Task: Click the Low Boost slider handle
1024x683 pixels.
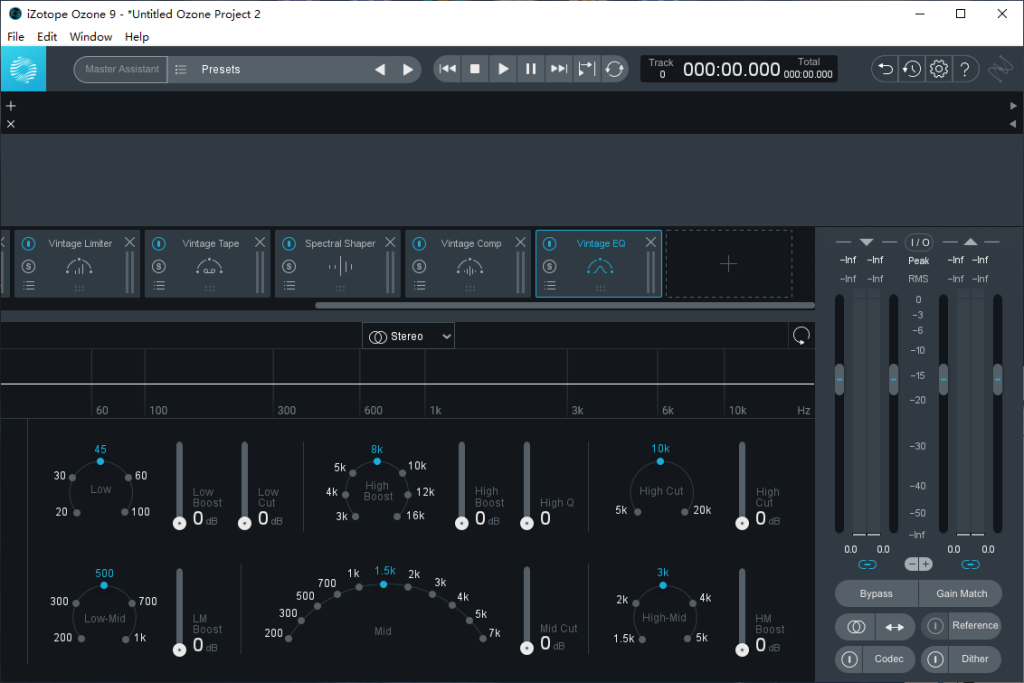Action: pos(180,523)
